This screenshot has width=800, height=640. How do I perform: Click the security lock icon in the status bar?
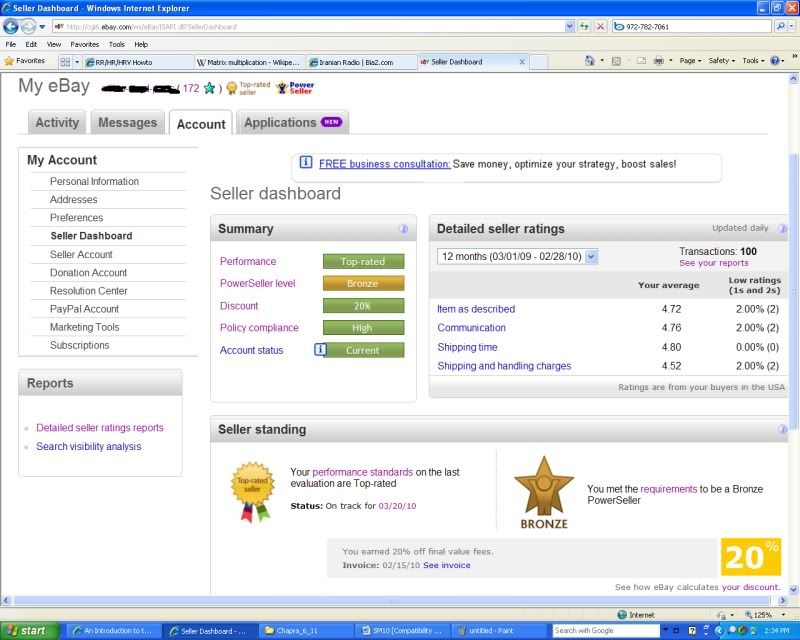tap(721, 615)
